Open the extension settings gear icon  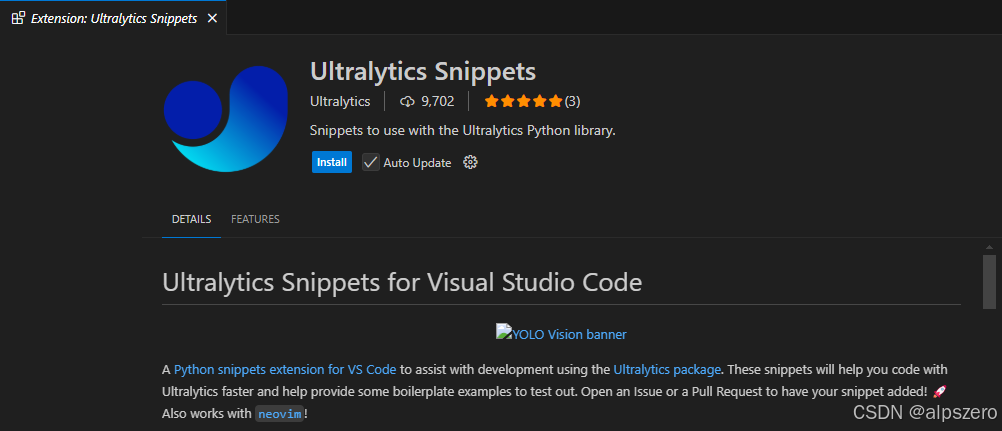pyautogui.click(x=470, y=162)
